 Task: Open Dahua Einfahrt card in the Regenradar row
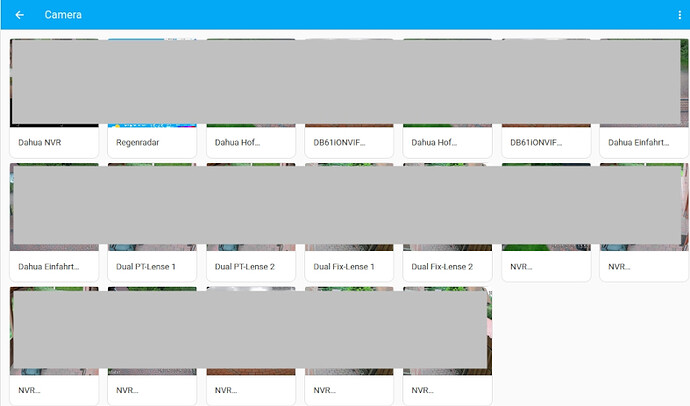(x=644, y=98)
